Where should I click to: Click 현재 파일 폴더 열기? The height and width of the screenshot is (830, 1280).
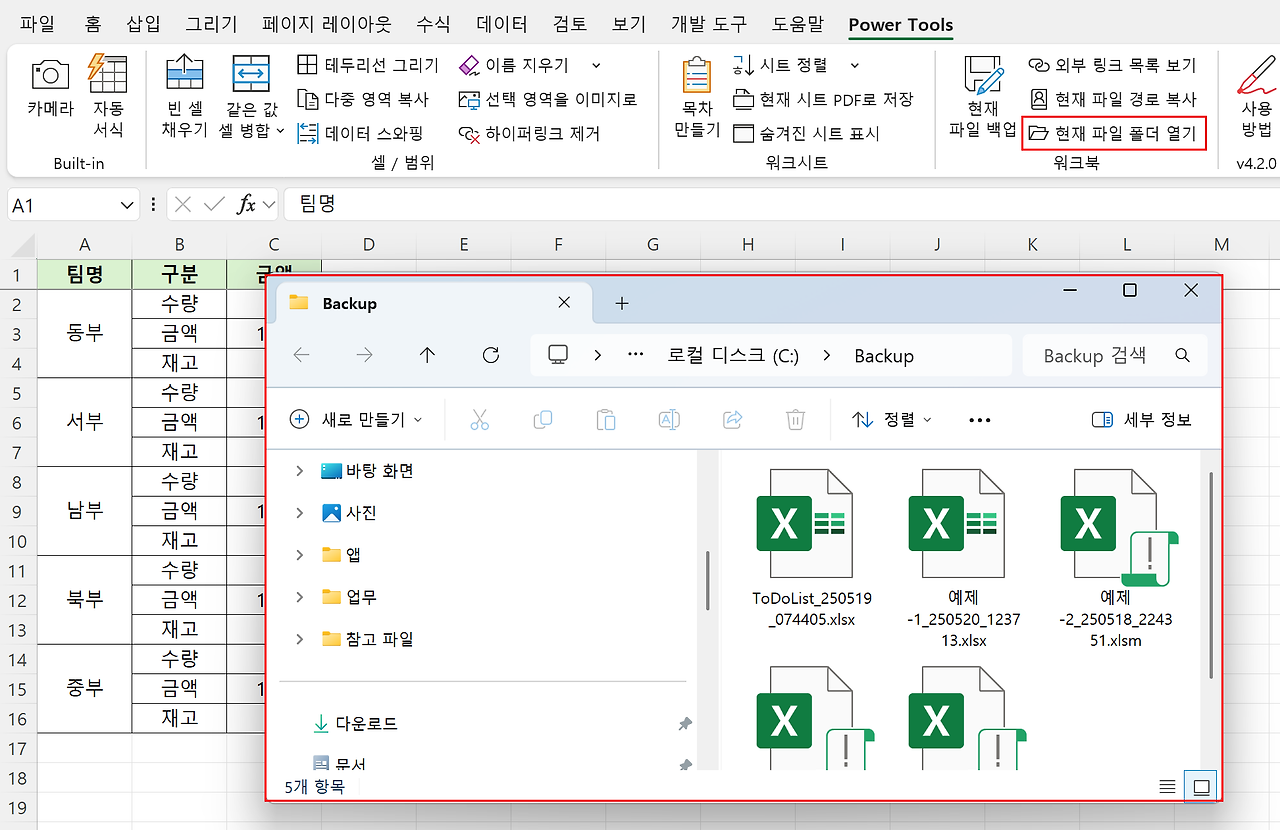click(1114, 133)
